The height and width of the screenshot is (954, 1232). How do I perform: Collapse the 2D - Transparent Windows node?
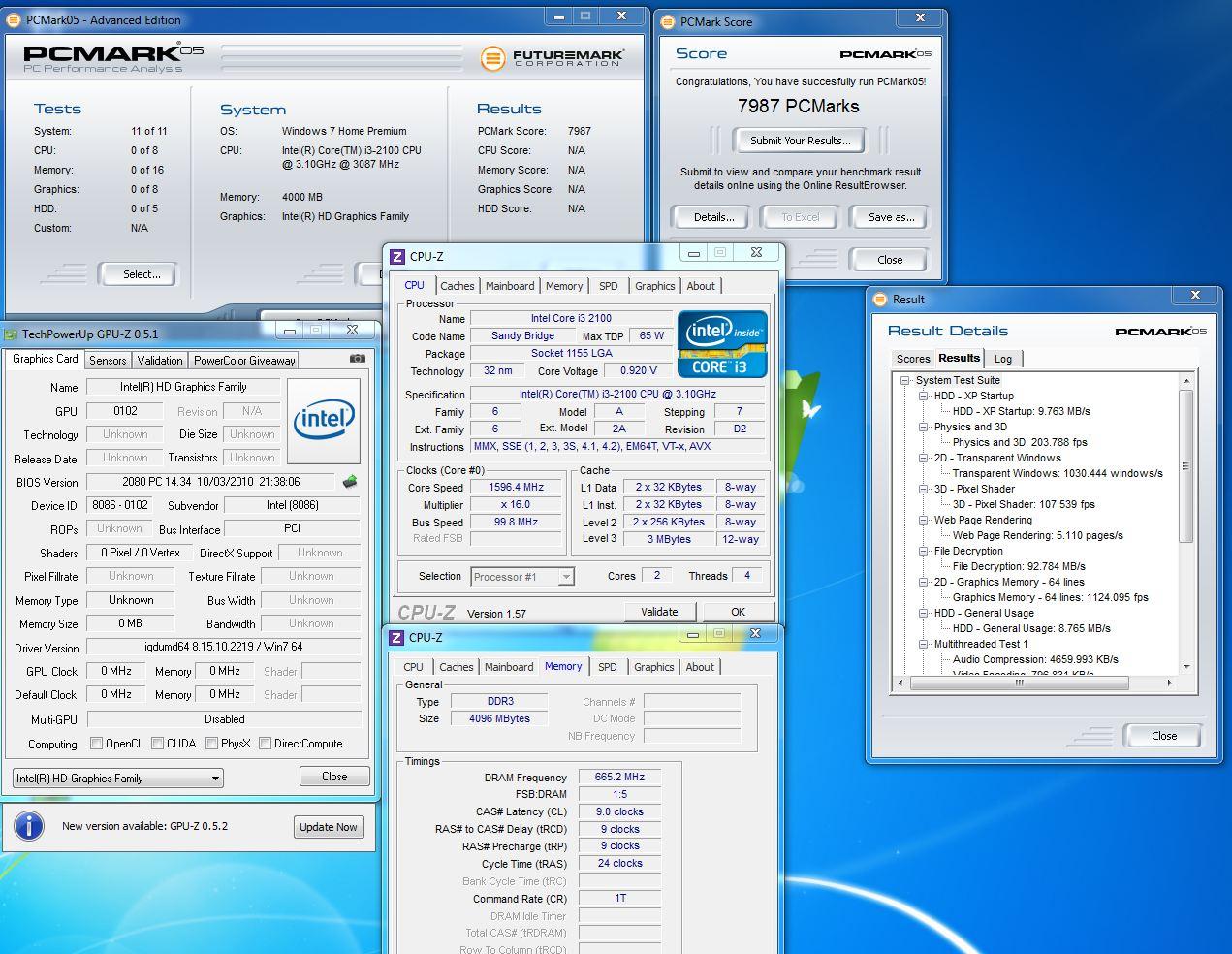[924, 458]
